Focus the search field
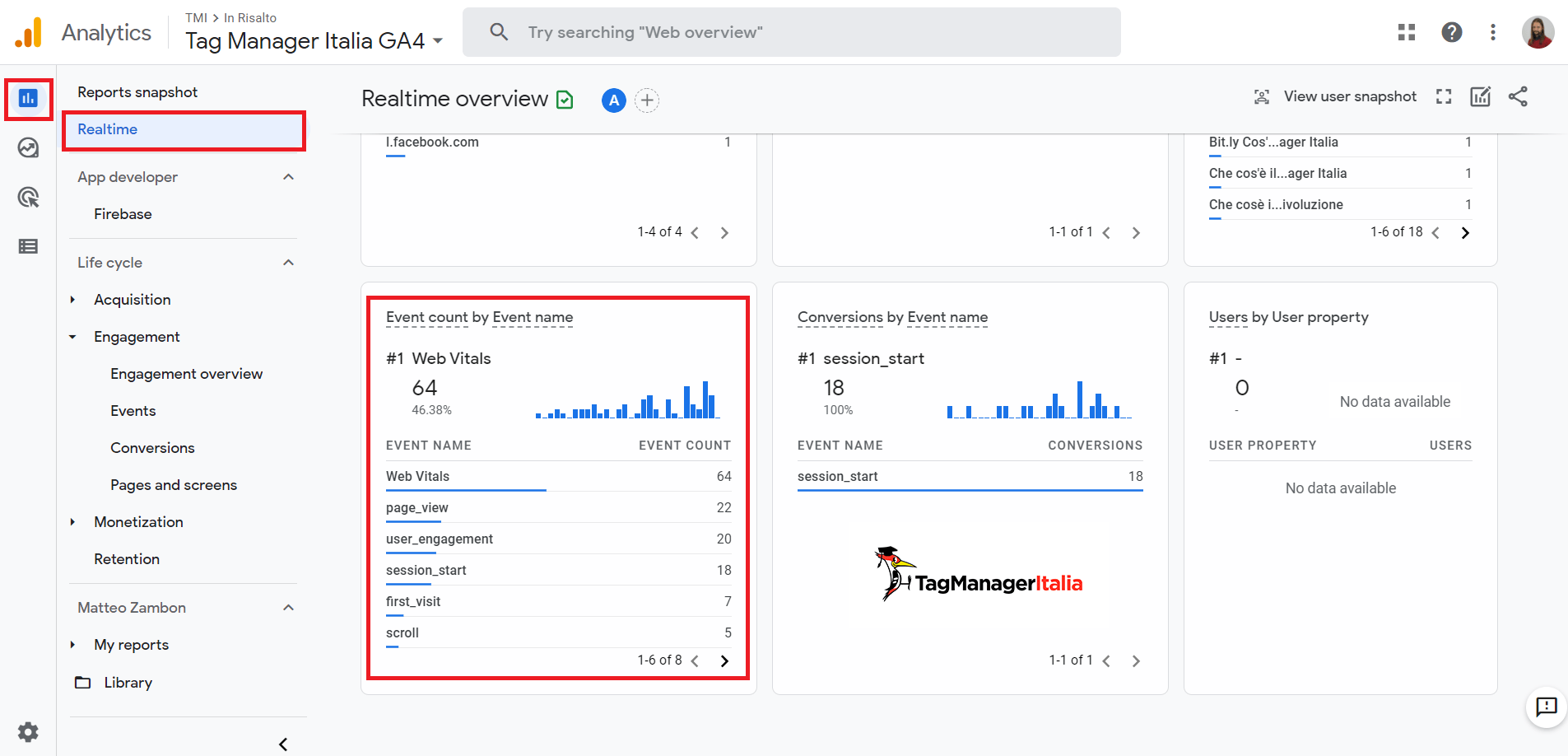Viewport: 1568px width, 756px height. [x=792, y=32]
